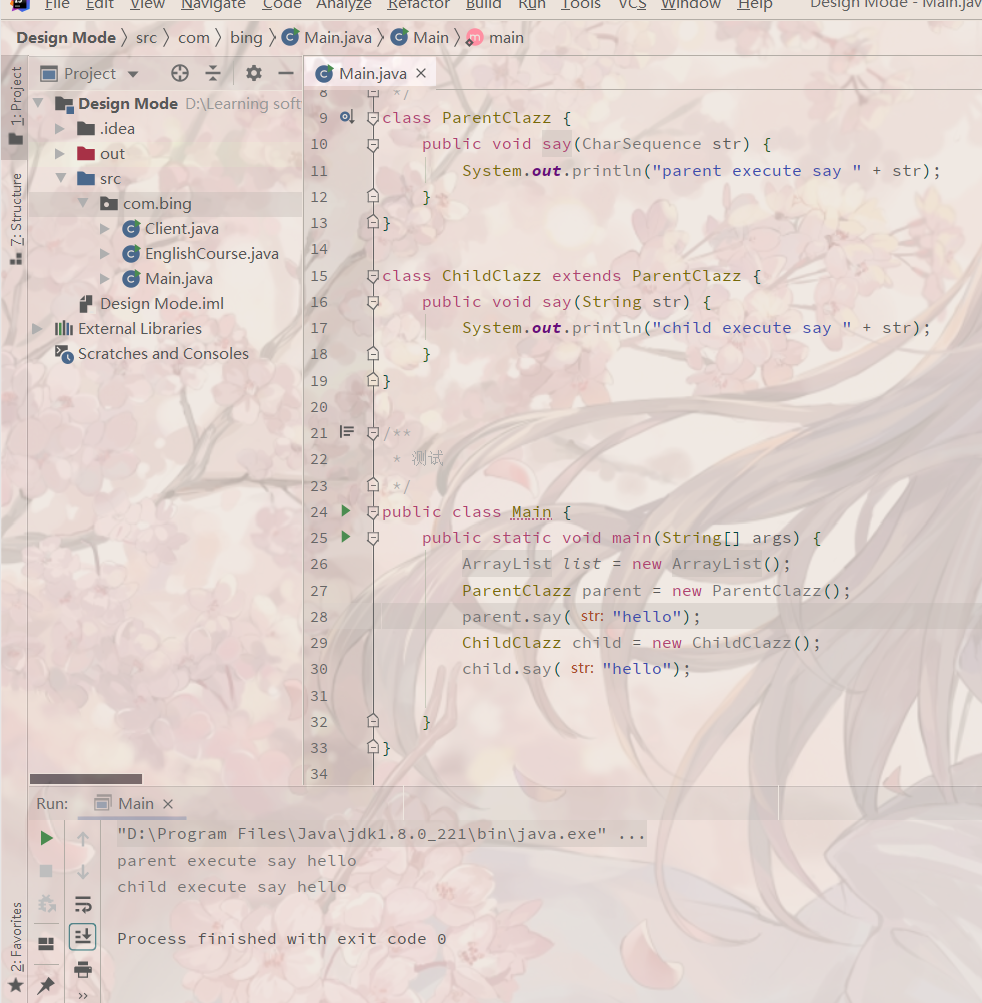The image size is (982, 1003).
Task: Click the Restore Layout icon in Run panel
Action: click(46, 944)
